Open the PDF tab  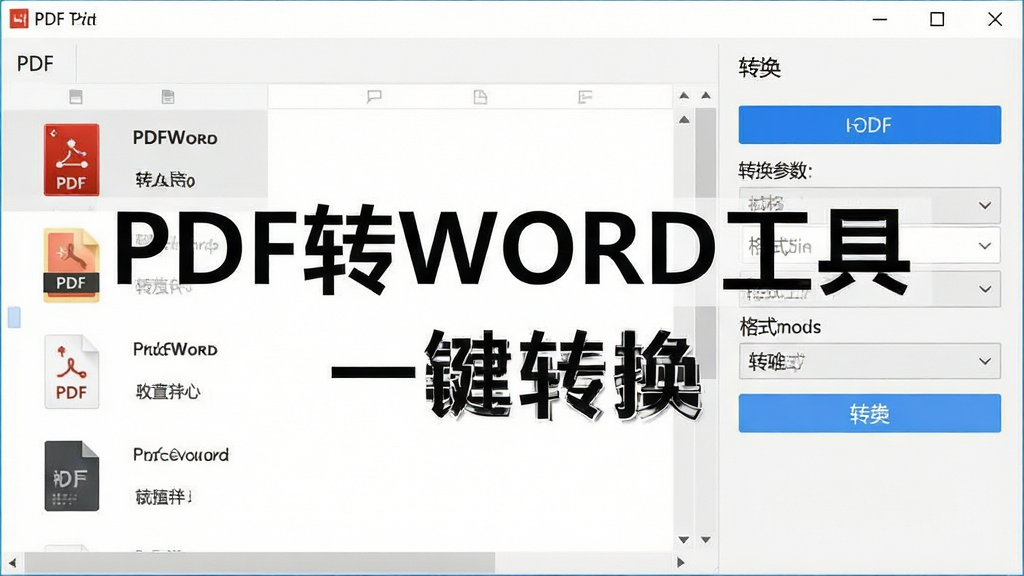(35, 63)
